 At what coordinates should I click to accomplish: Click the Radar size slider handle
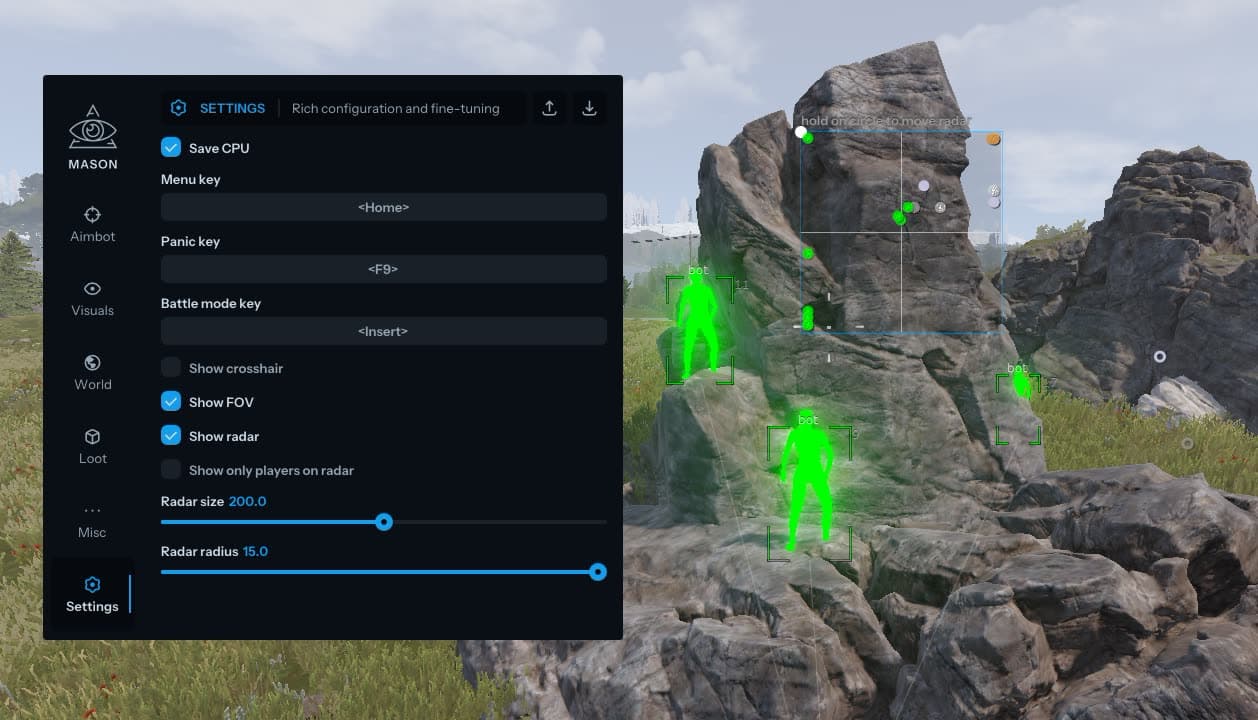[x=384, y=522]
